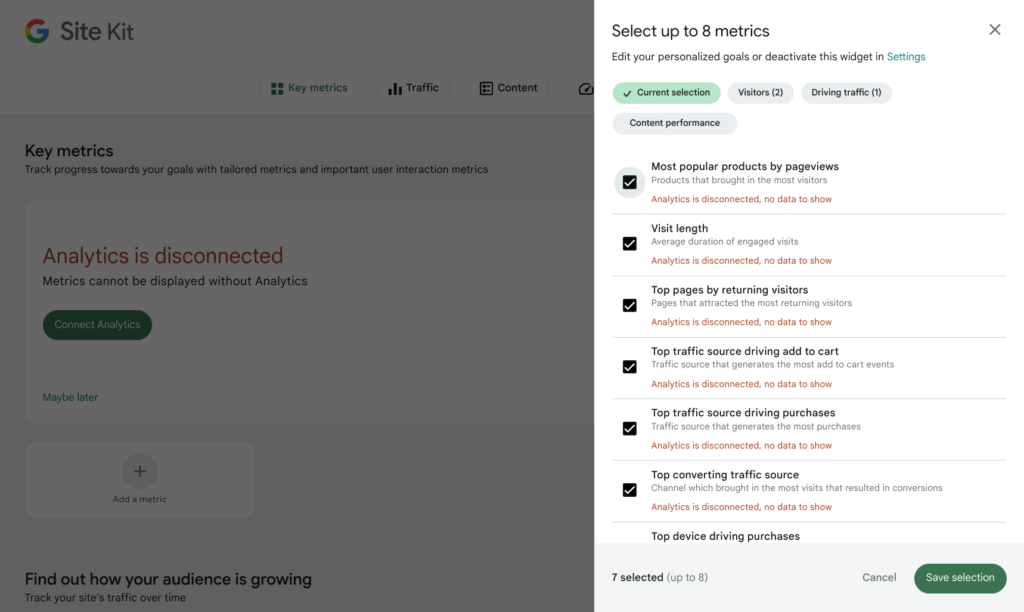
Task: Switch to the Visitors (2) chip
Action: (x=760, y=93)
